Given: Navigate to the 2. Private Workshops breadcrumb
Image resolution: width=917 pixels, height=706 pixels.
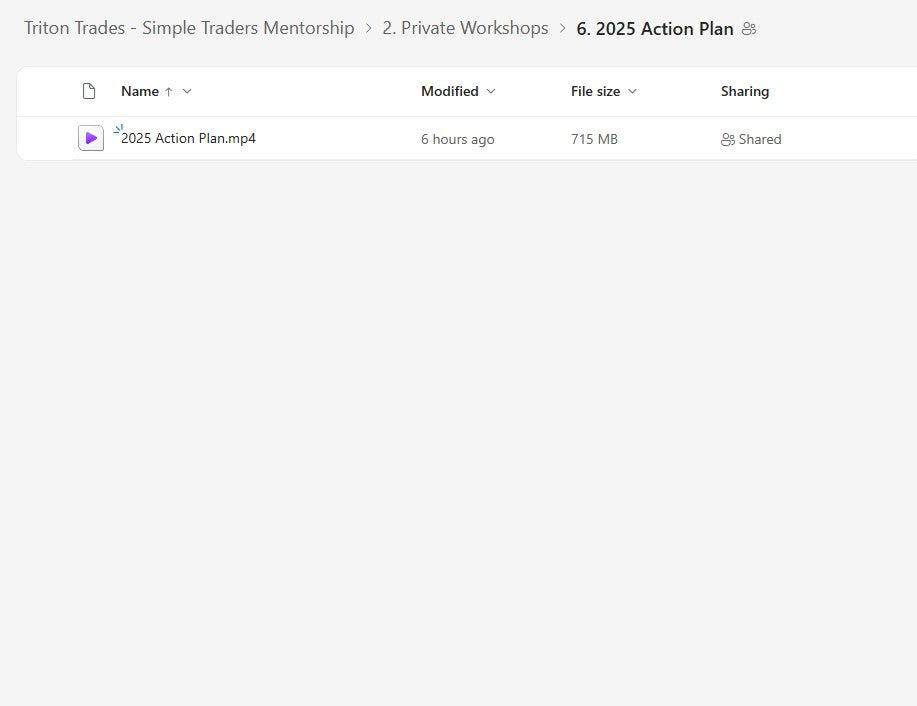Looking at the screenshot, I should (x=465, y=29).
